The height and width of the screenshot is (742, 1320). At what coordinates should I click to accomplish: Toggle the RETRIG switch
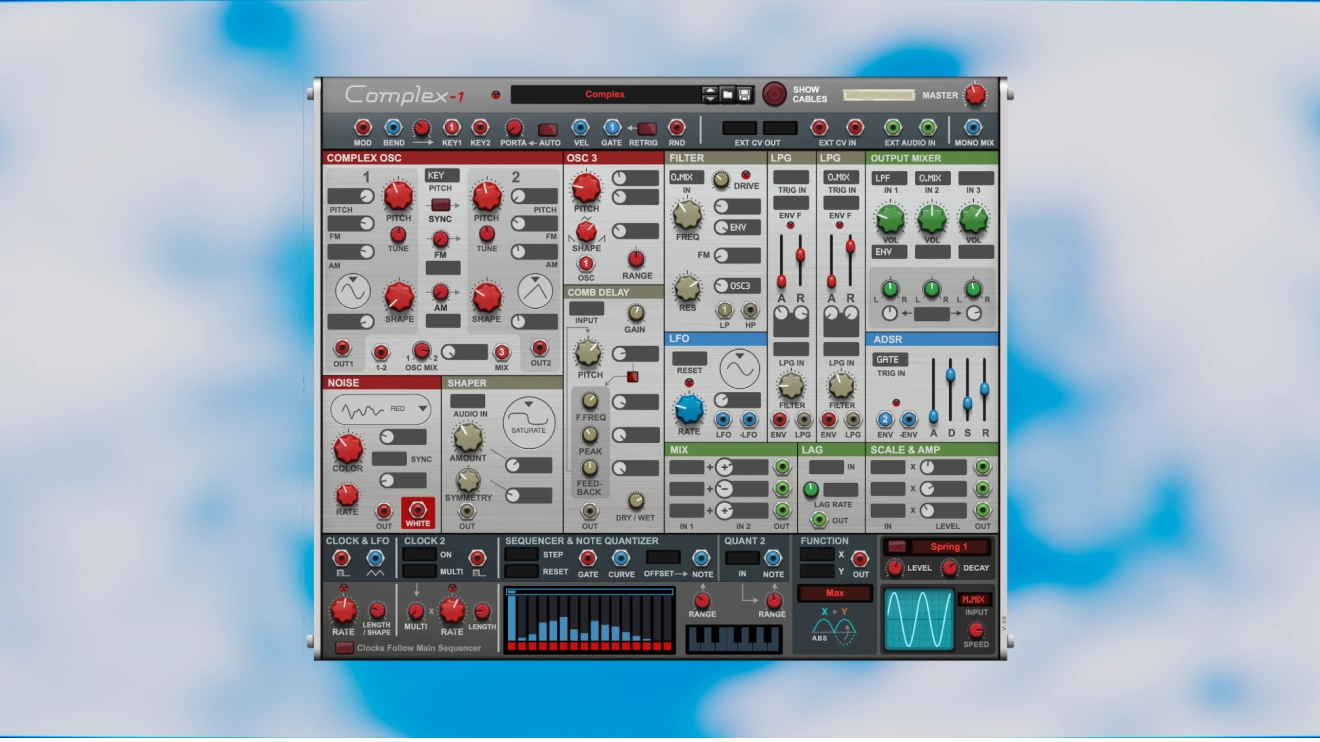[x=647, y=128]
